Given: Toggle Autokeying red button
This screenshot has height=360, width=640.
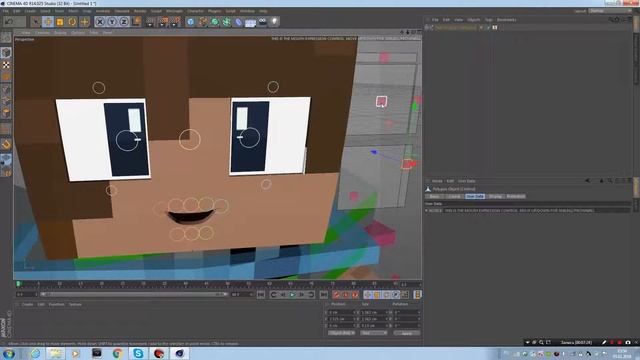Looking at the screenshot, I should pyautogui.click(x=346, y=295).
